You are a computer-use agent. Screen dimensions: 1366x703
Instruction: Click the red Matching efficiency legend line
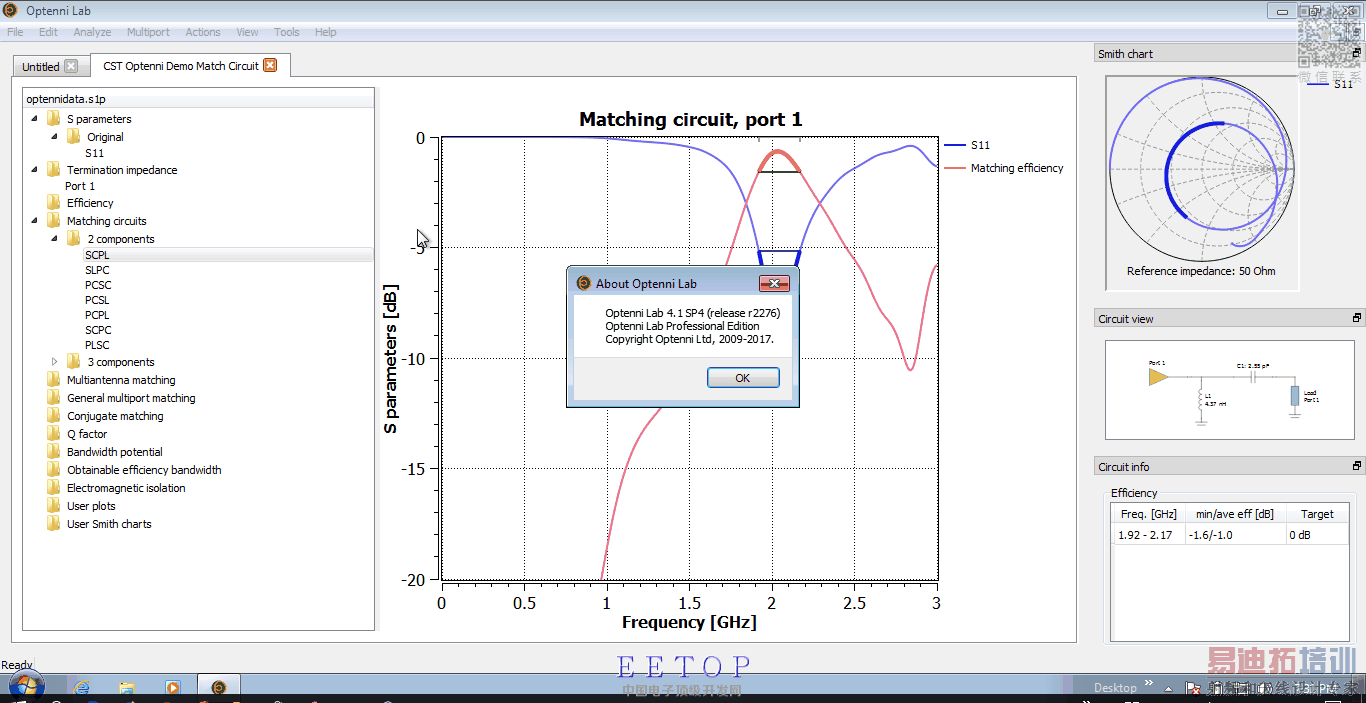953,168
